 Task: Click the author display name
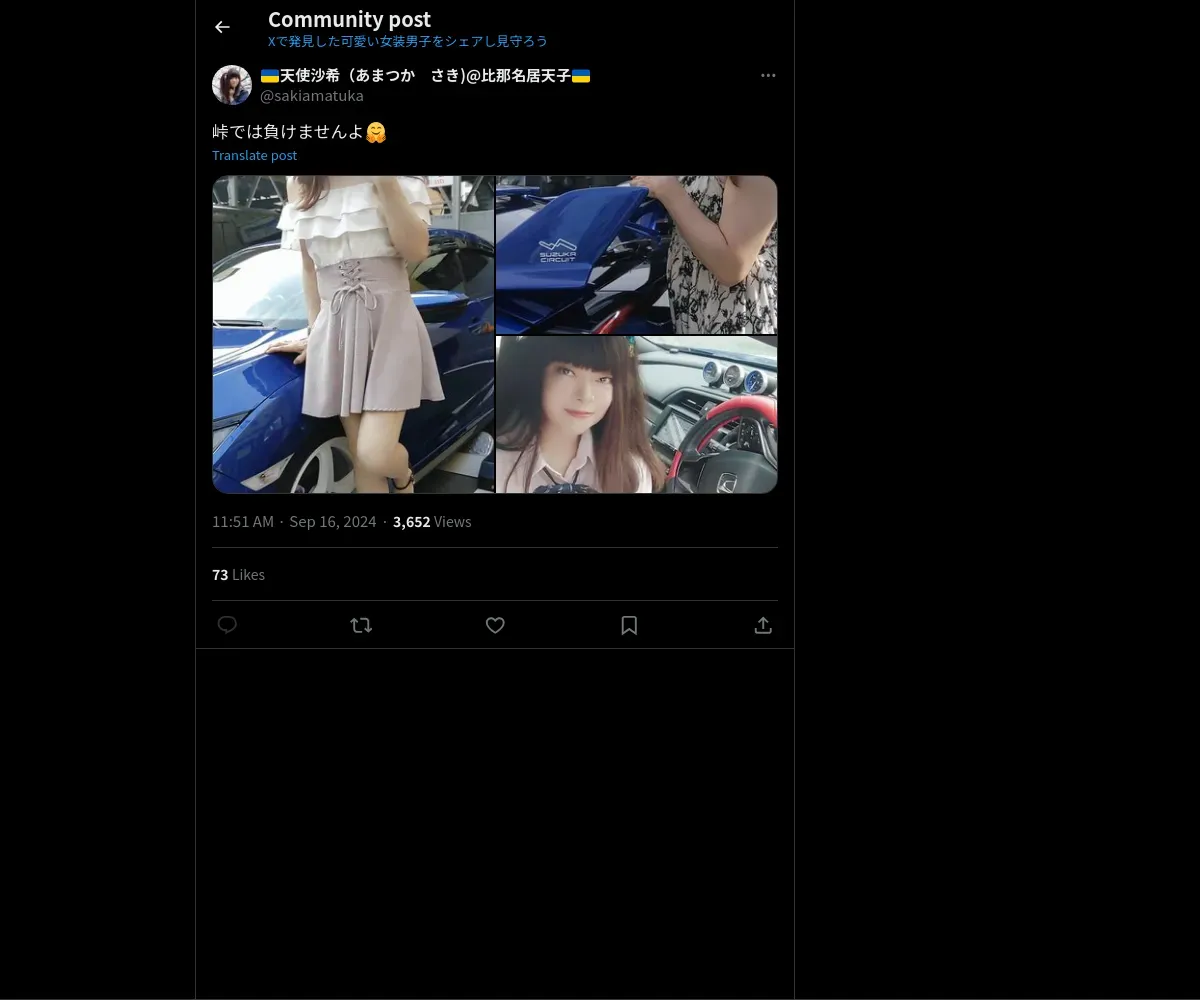tap(425, 75)
